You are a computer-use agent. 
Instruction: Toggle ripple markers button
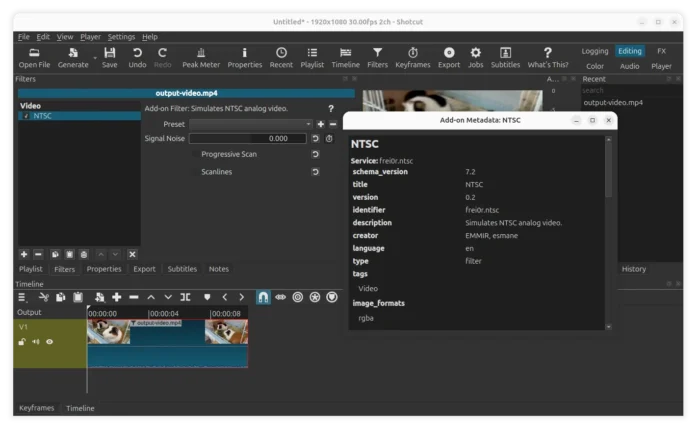point(332,297)
